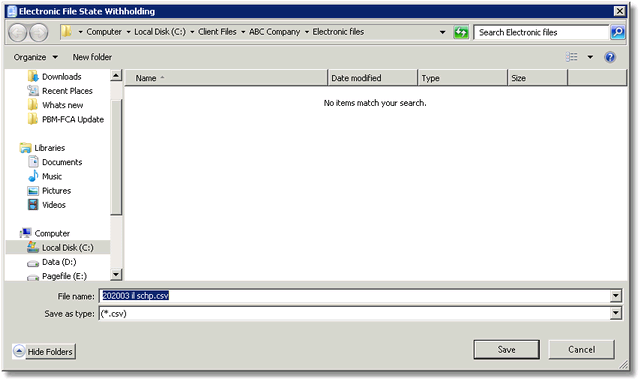Open Recent Places in navigation pane
The width and height of the screenshot is (641, 382).
click(67, 91)
